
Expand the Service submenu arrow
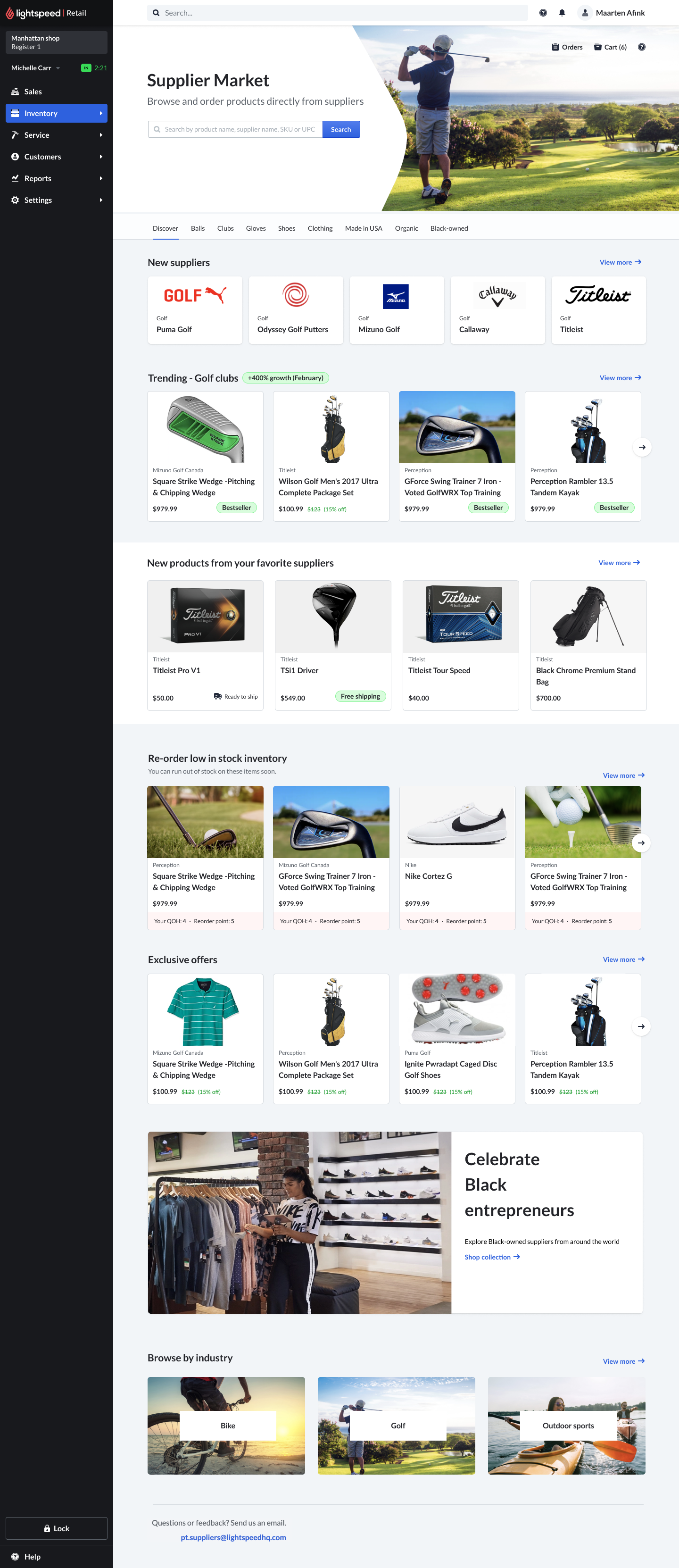(101, 135)
